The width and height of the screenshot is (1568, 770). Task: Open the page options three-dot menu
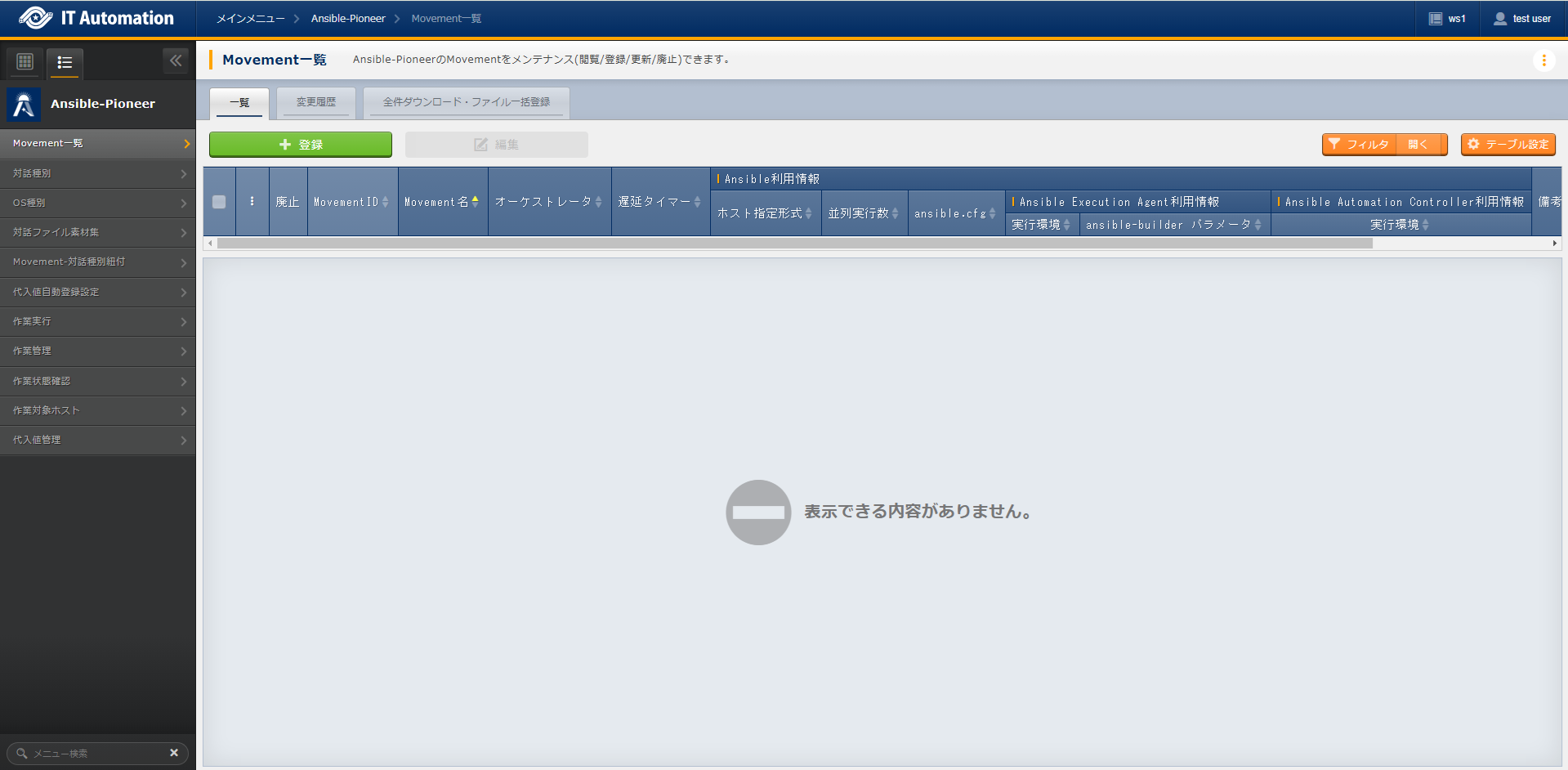pyautogui.click(x=1543, y=60)
